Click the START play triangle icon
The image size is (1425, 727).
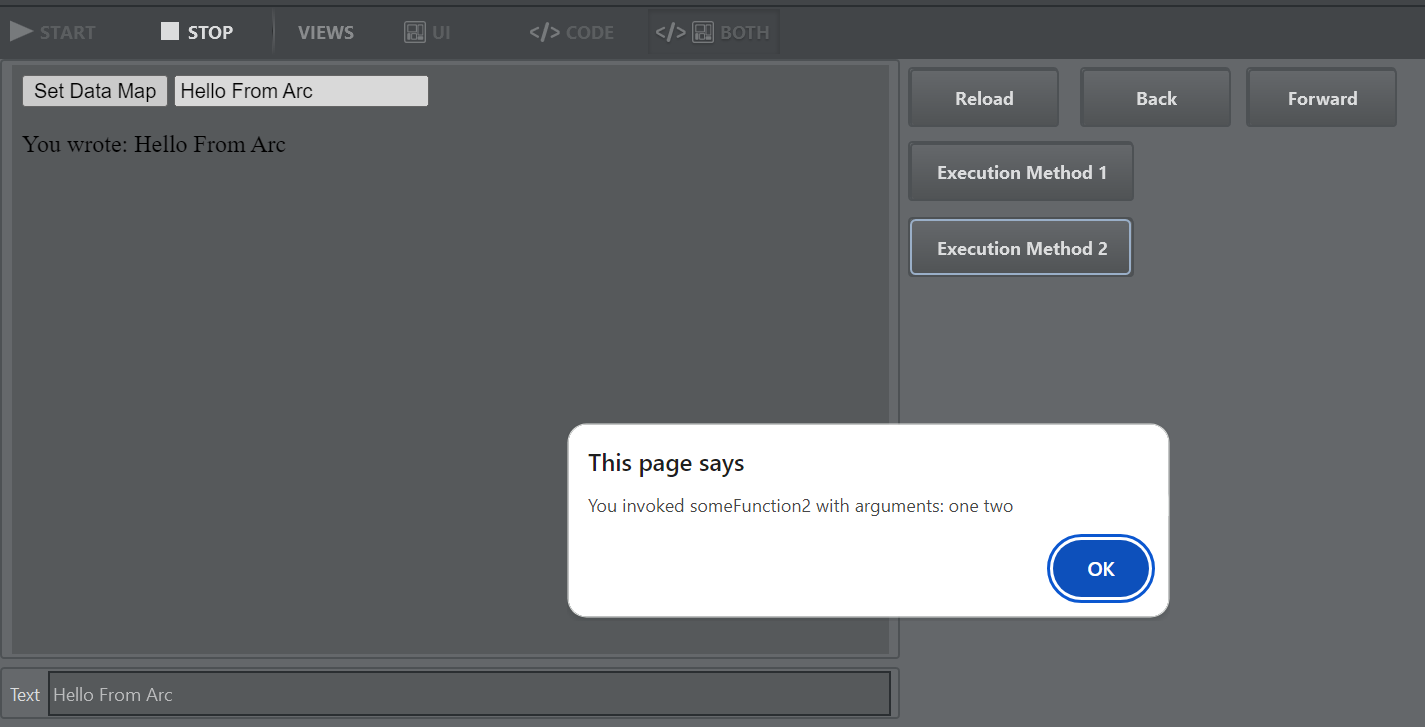pos(21,32)
